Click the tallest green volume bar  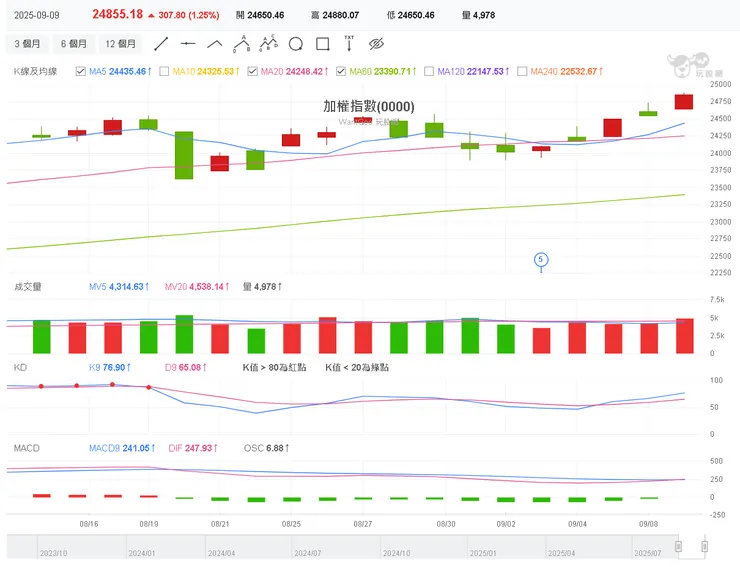coord(184,334)
